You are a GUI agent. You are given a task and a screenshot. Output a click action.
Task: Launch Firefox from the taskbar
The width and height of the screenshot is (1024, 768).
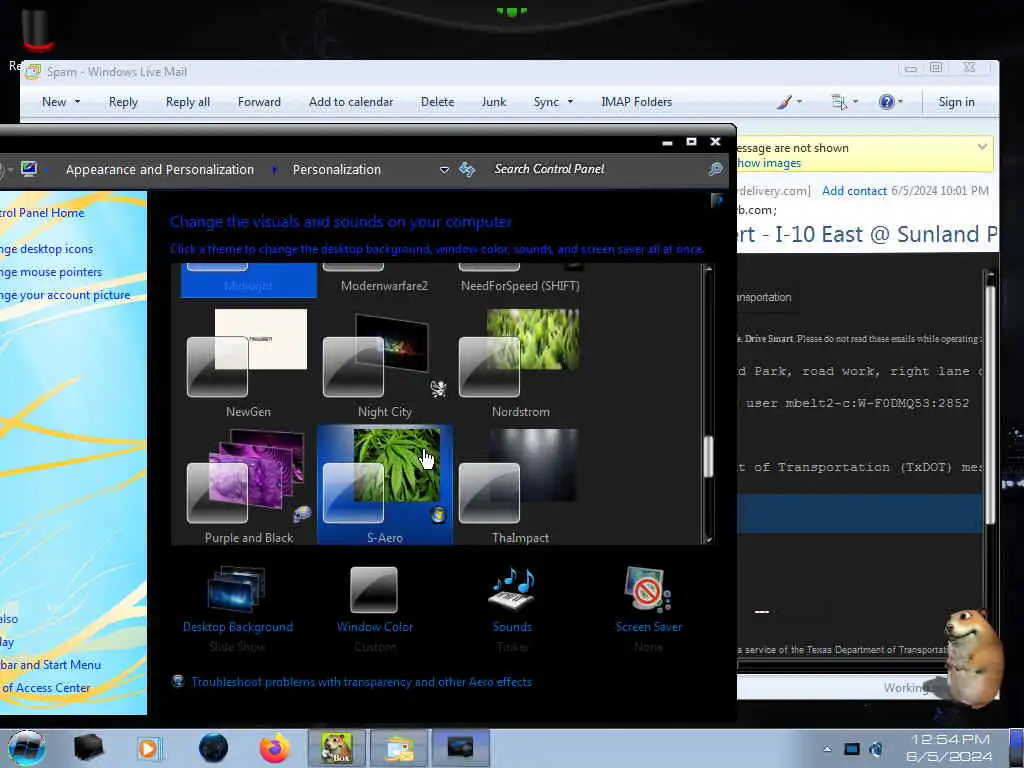point(274,748)
